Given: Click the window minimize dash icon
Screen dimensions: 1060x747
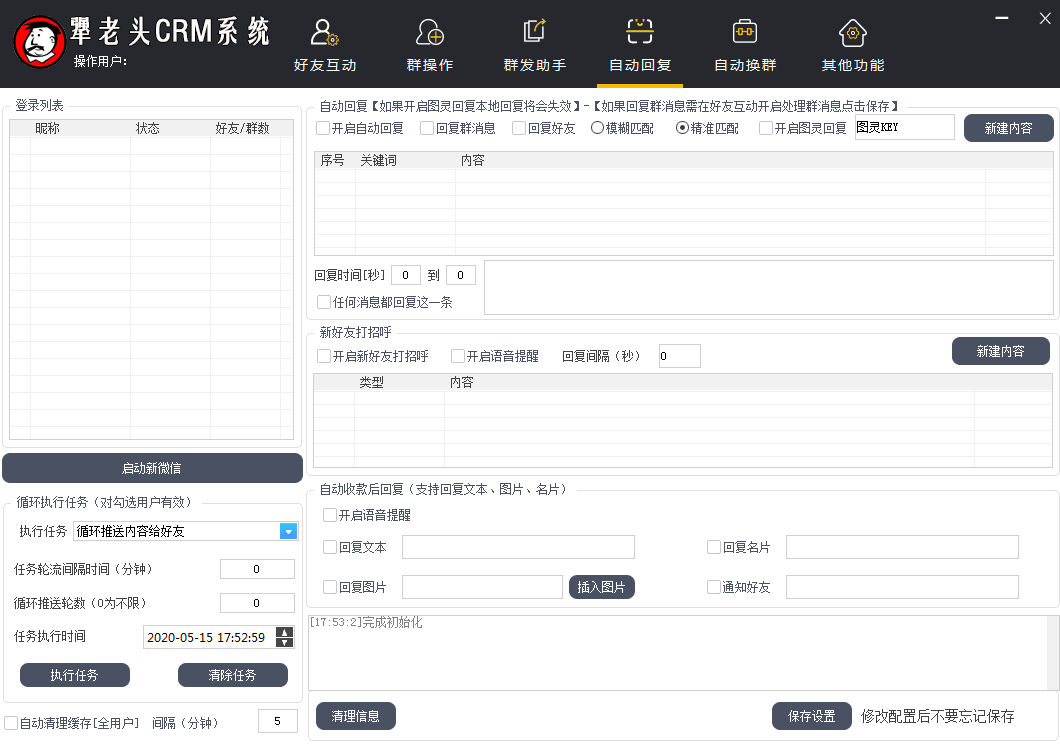Looking at the screenshot, I should (1002, 16).
